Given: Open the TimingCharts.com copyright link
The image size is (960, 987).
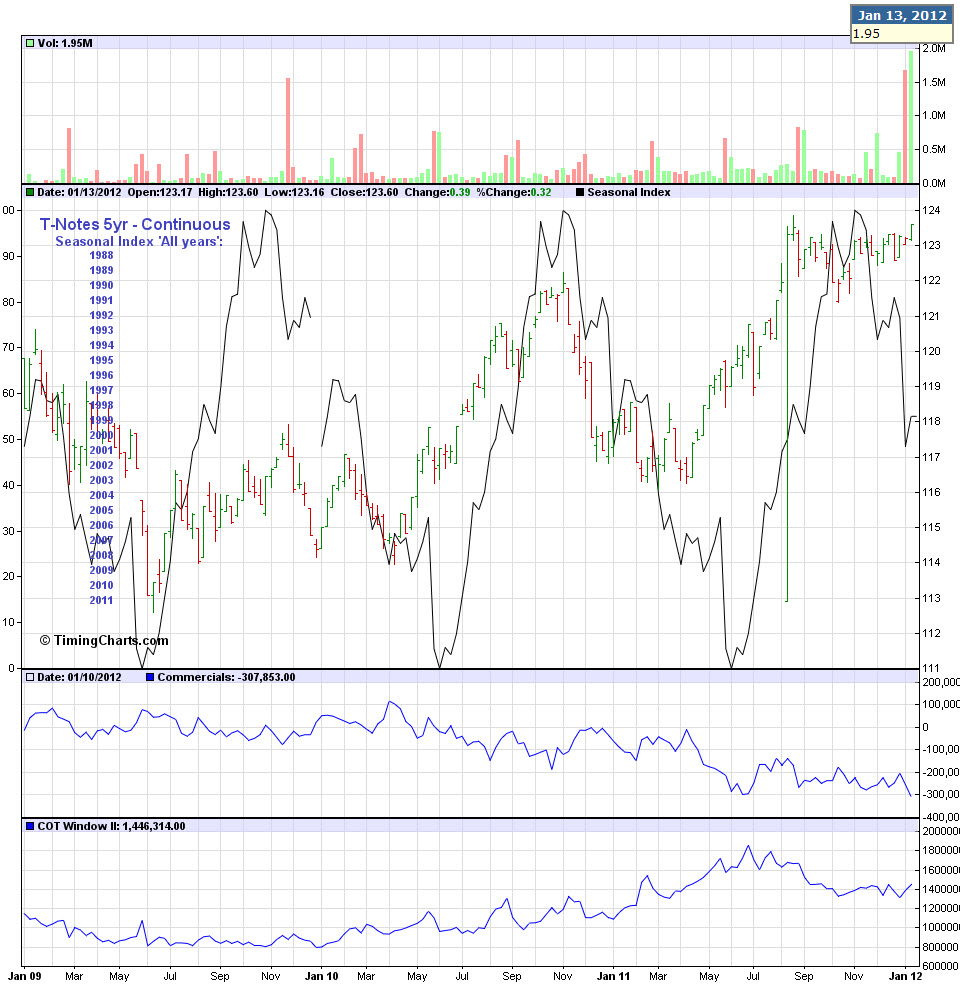Looking at the screenshot, I should (x=104, y=641).
